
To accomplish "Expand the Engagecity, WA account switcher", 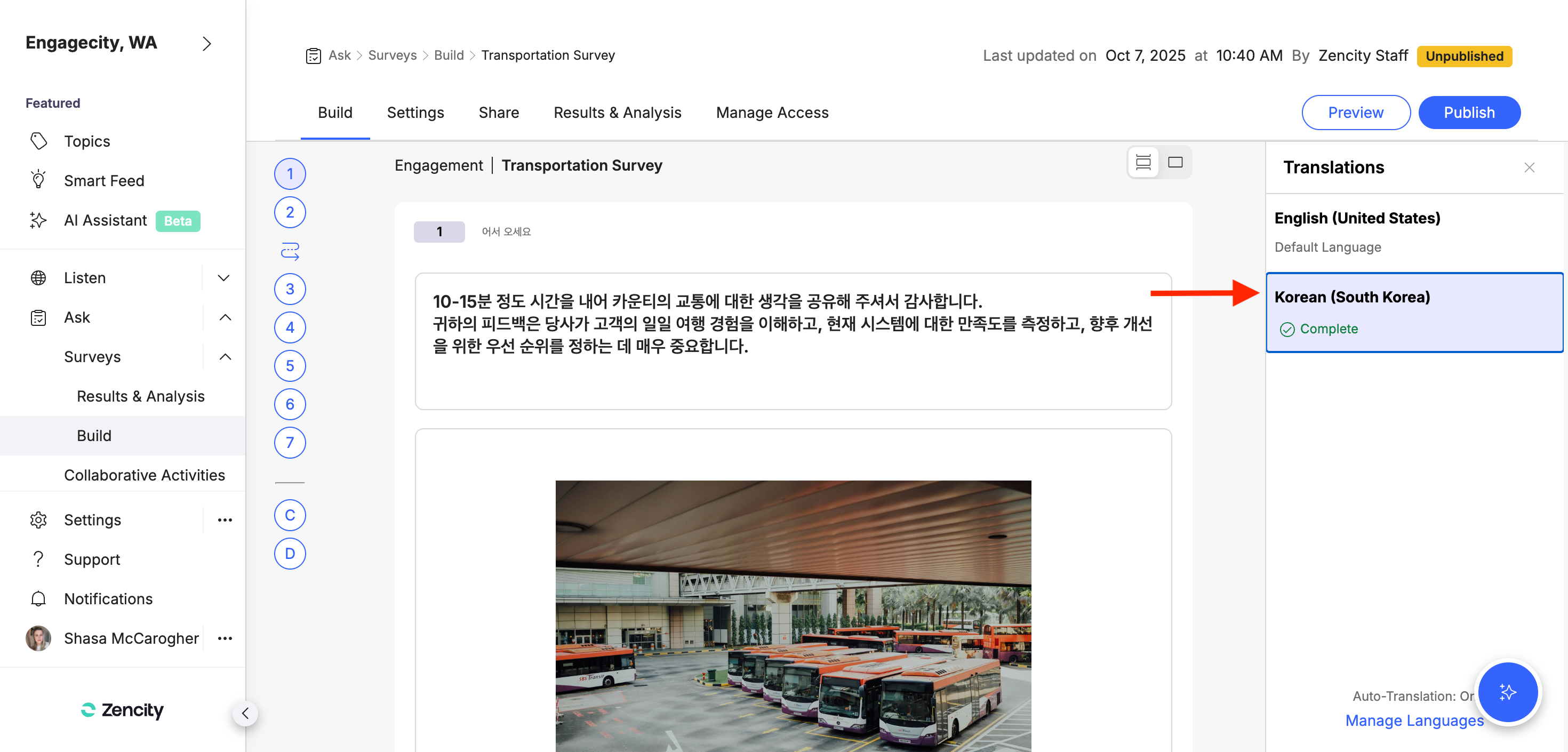I will click(206, 43).
